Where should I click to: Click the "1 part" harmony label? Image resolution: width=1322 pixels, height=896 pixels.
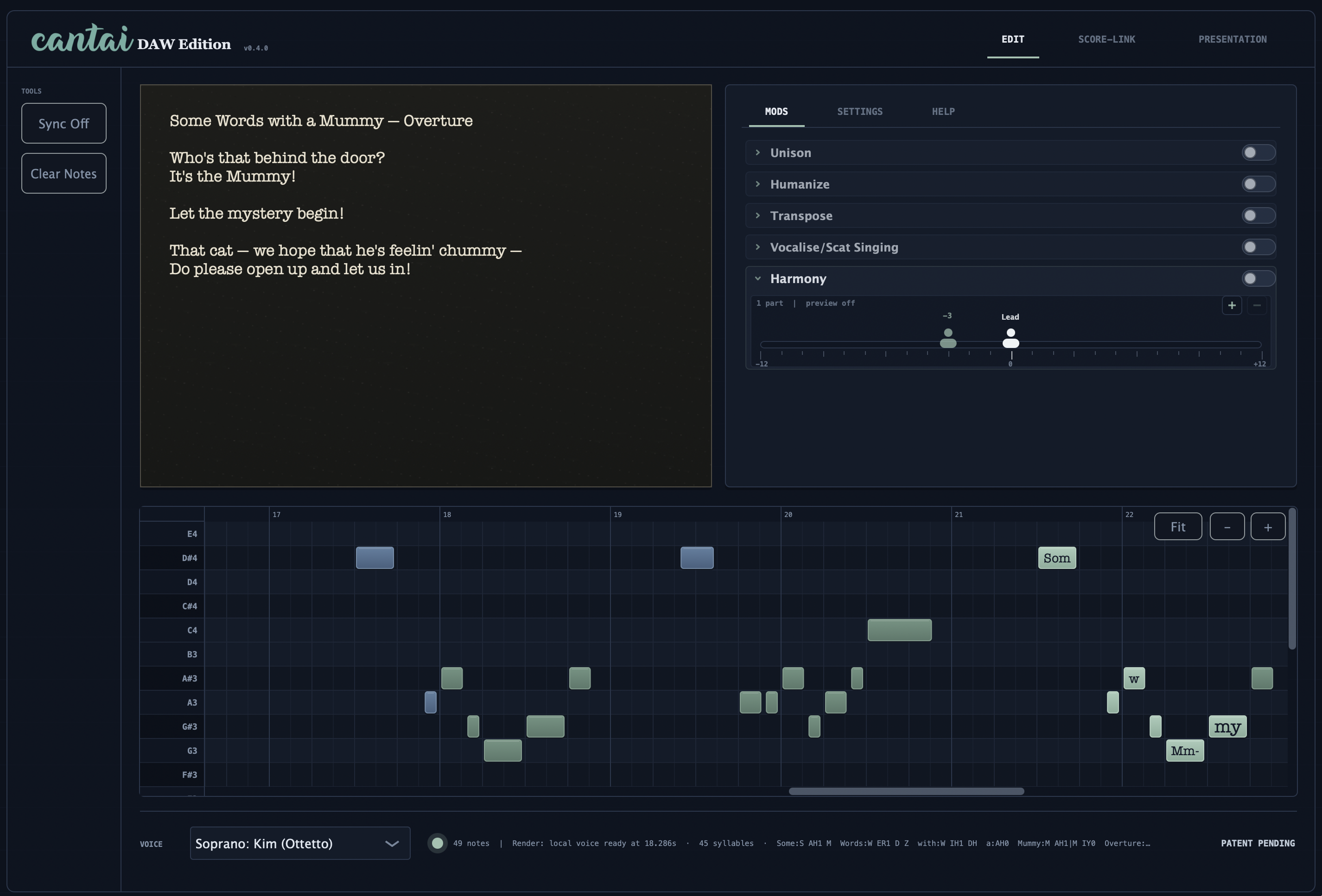pyautogui.click(x=769, y=303)
